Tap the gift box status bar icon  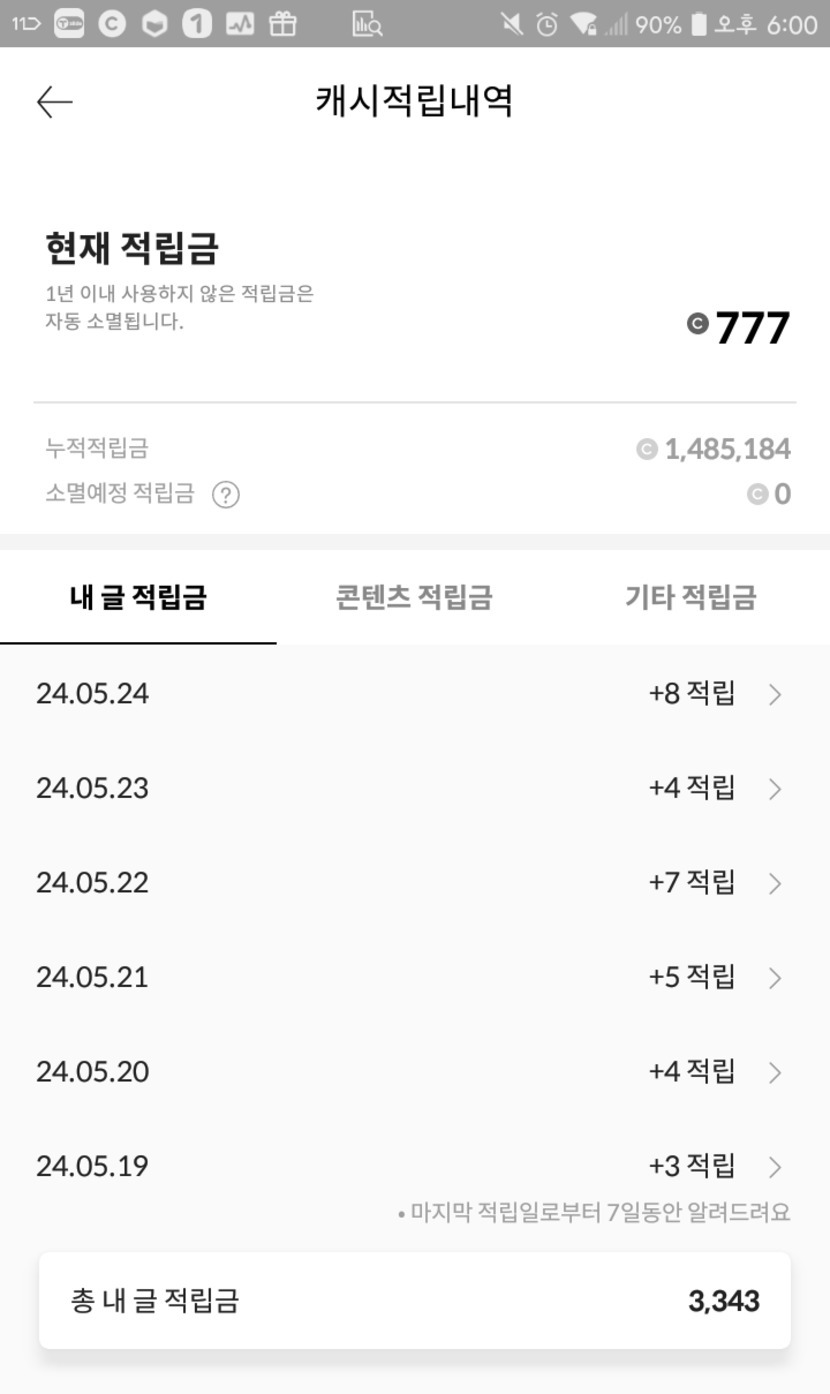[283, 24]
